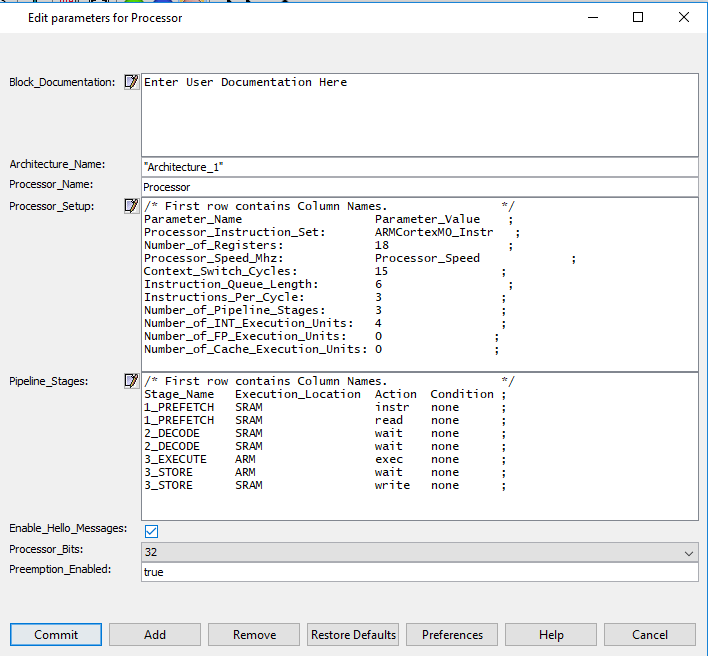This screenshot has height=656, width=708.
Task: Click the Architecture_Name input field
Action: point(420,167)
